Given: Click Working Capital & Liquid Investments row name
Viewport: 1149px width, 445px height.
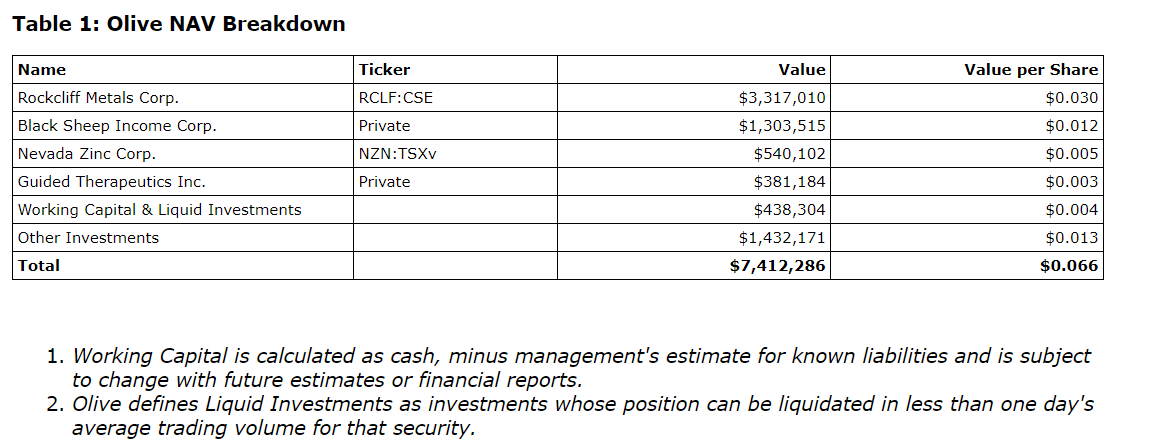Looking at the screenshot, I should click(x=159, y=210).
